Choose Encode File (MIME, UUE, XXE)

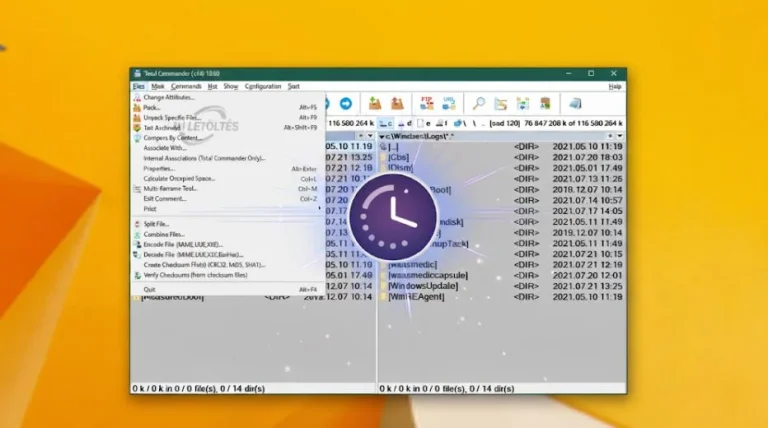[227, 244]
